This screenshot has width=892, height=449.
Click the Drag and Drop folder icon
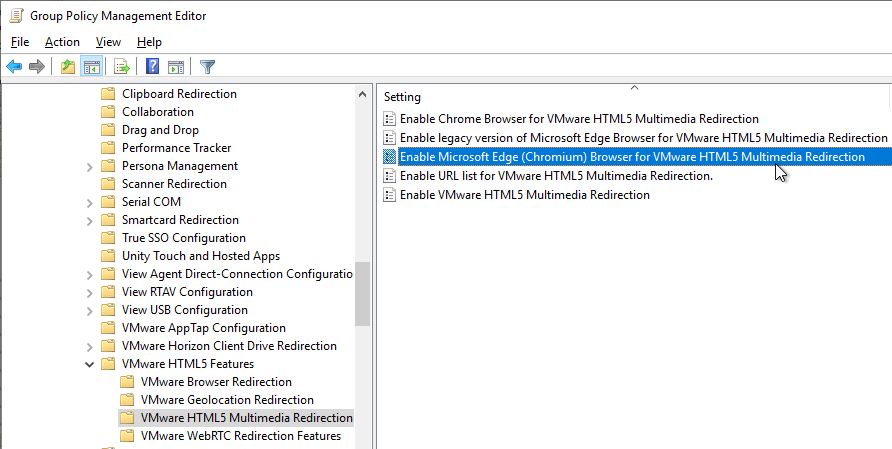coord(108,130)
